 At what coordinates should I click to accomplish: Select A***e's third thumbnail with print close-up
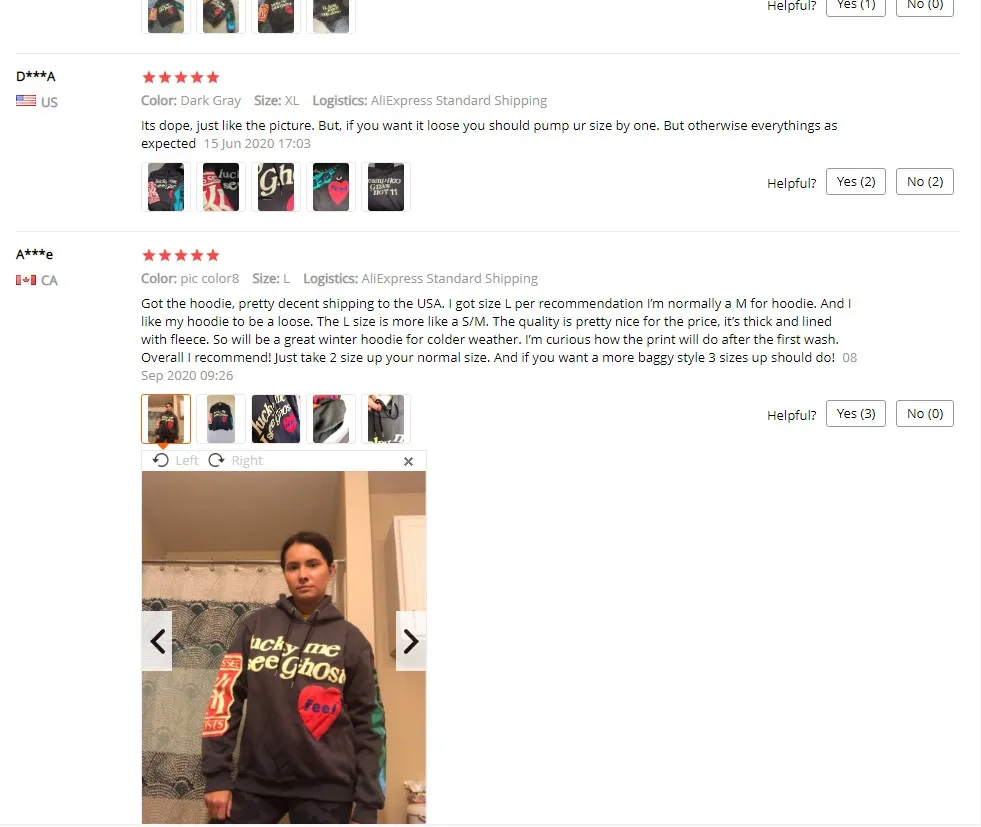click(x=276, y=419)
